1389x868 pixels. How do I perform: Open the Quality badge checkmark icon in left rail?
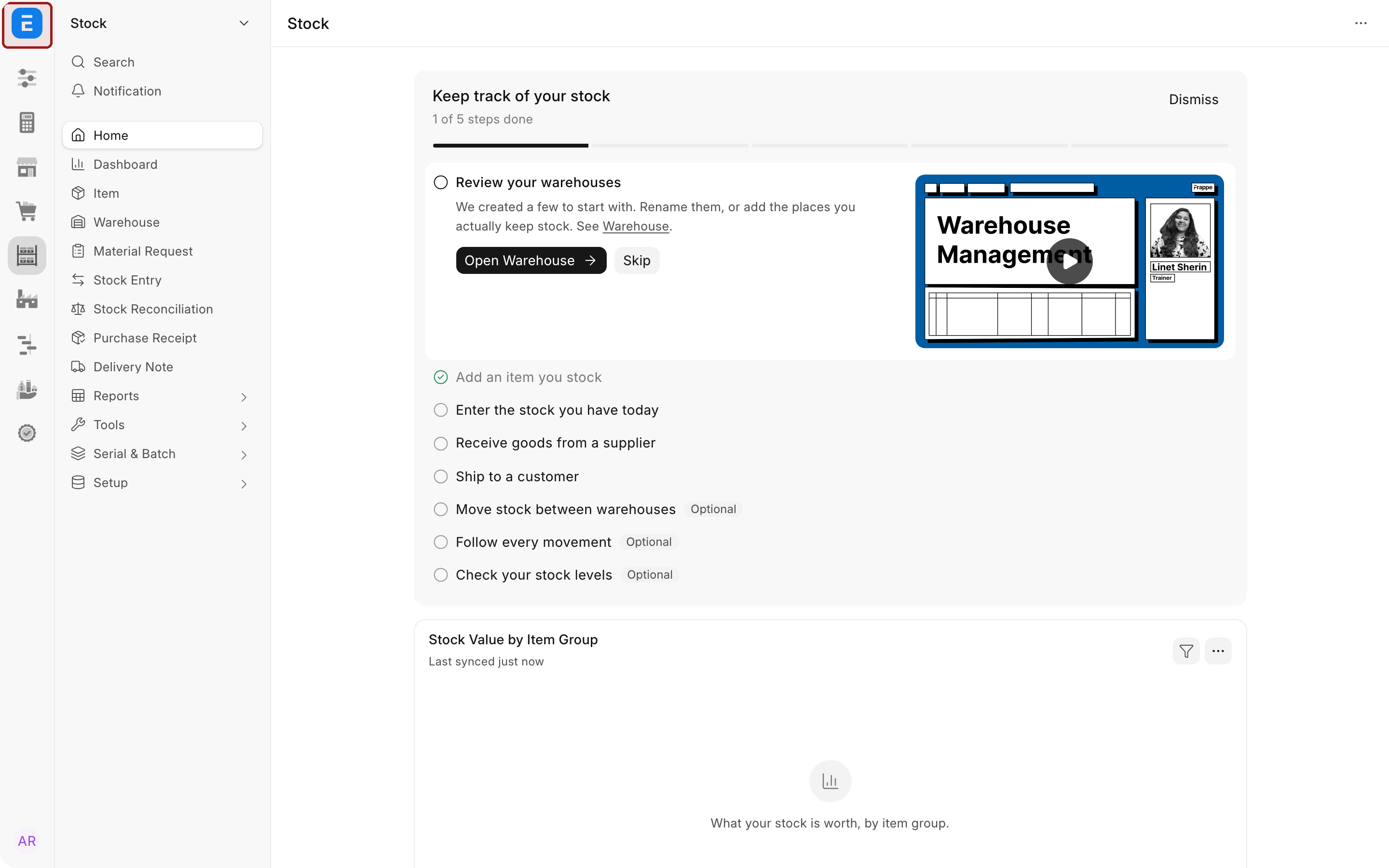[27, 433]
